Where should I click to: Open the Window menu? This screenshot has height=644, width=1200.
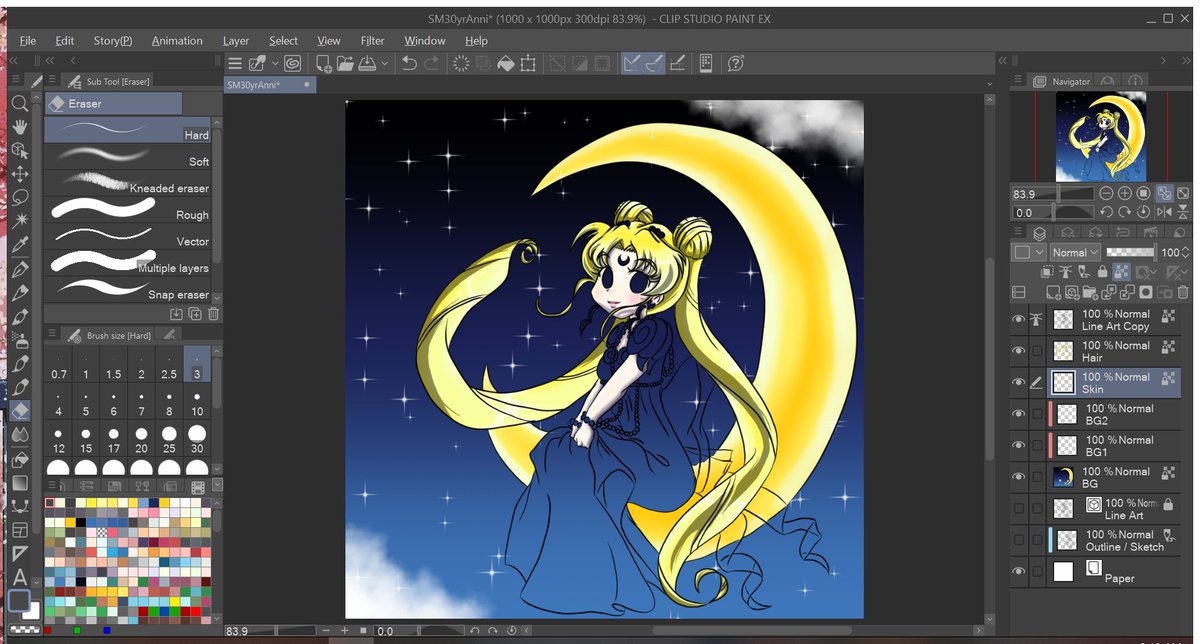425,41
